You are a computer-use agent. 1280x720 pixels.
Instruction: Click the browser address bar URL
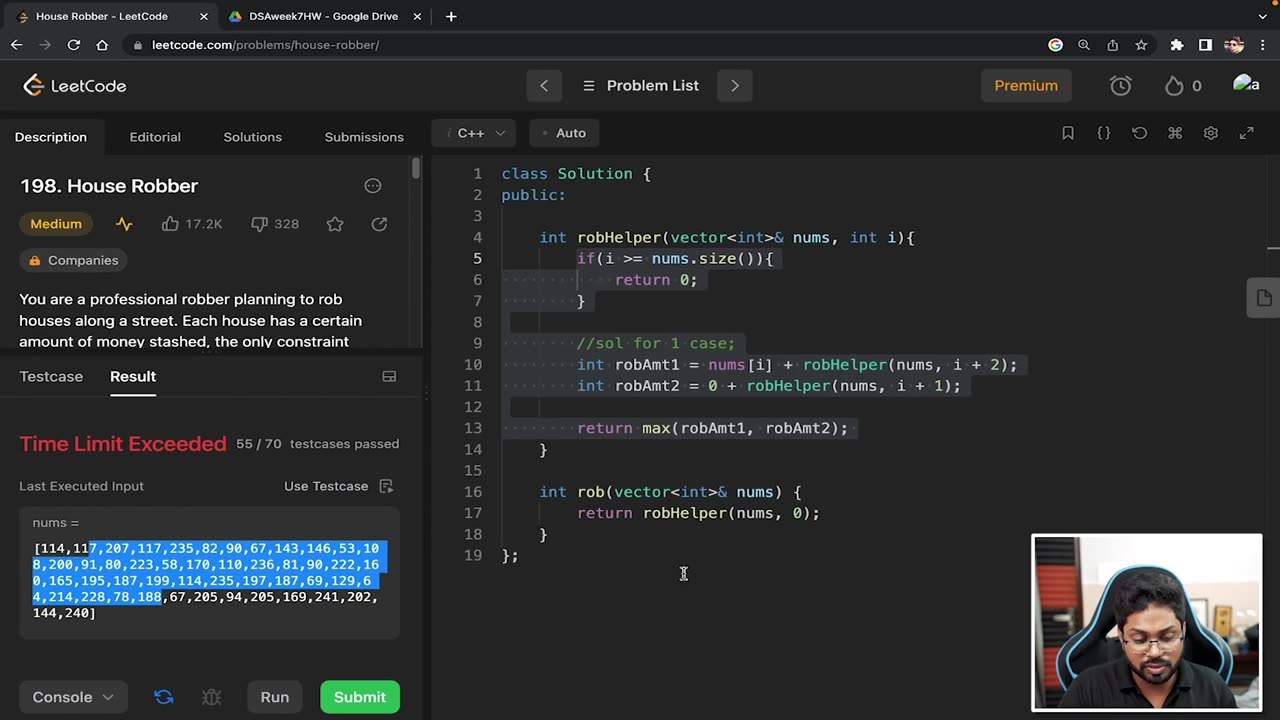(265, 45)
